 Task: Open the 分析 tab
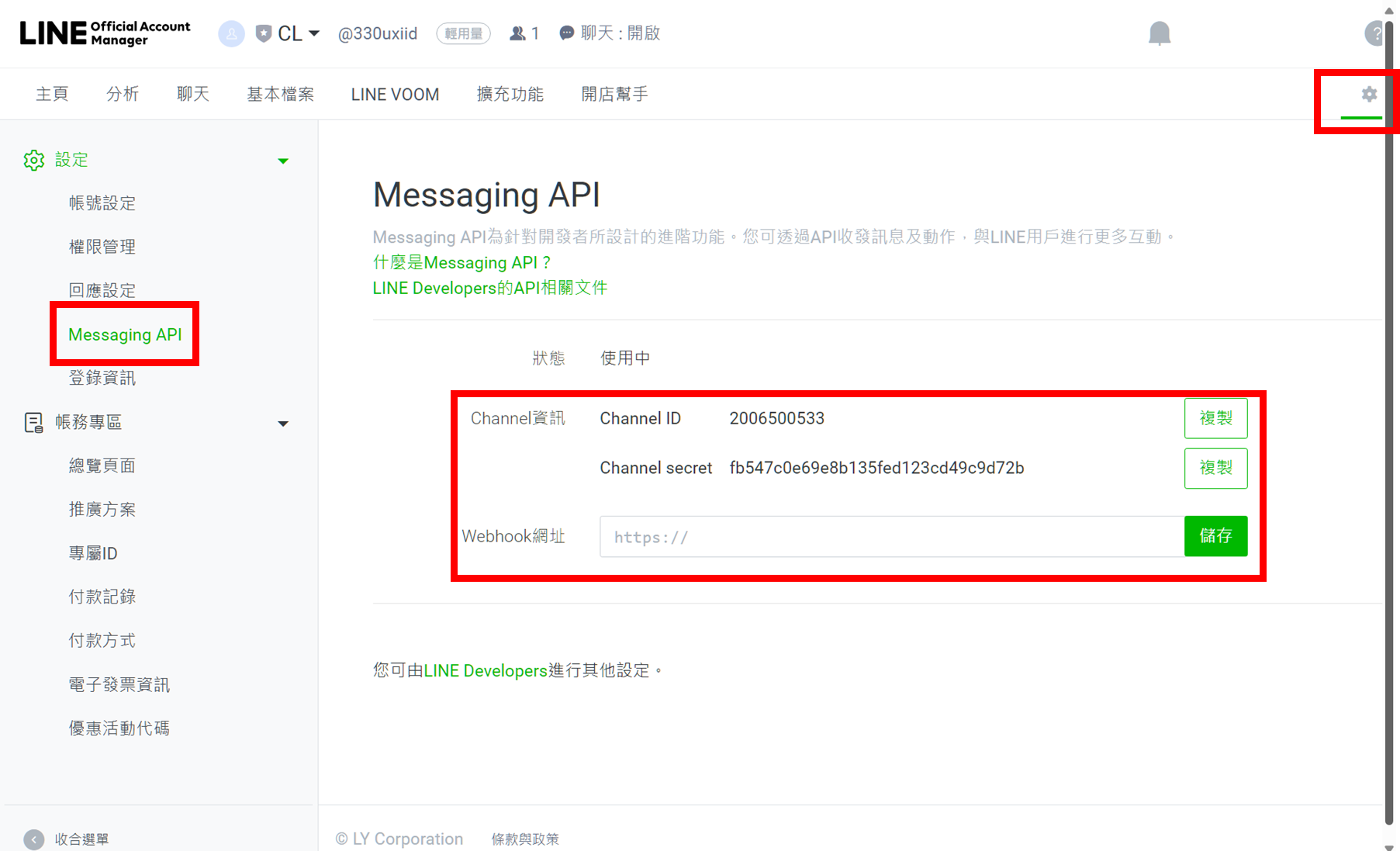tap(123, 95)
